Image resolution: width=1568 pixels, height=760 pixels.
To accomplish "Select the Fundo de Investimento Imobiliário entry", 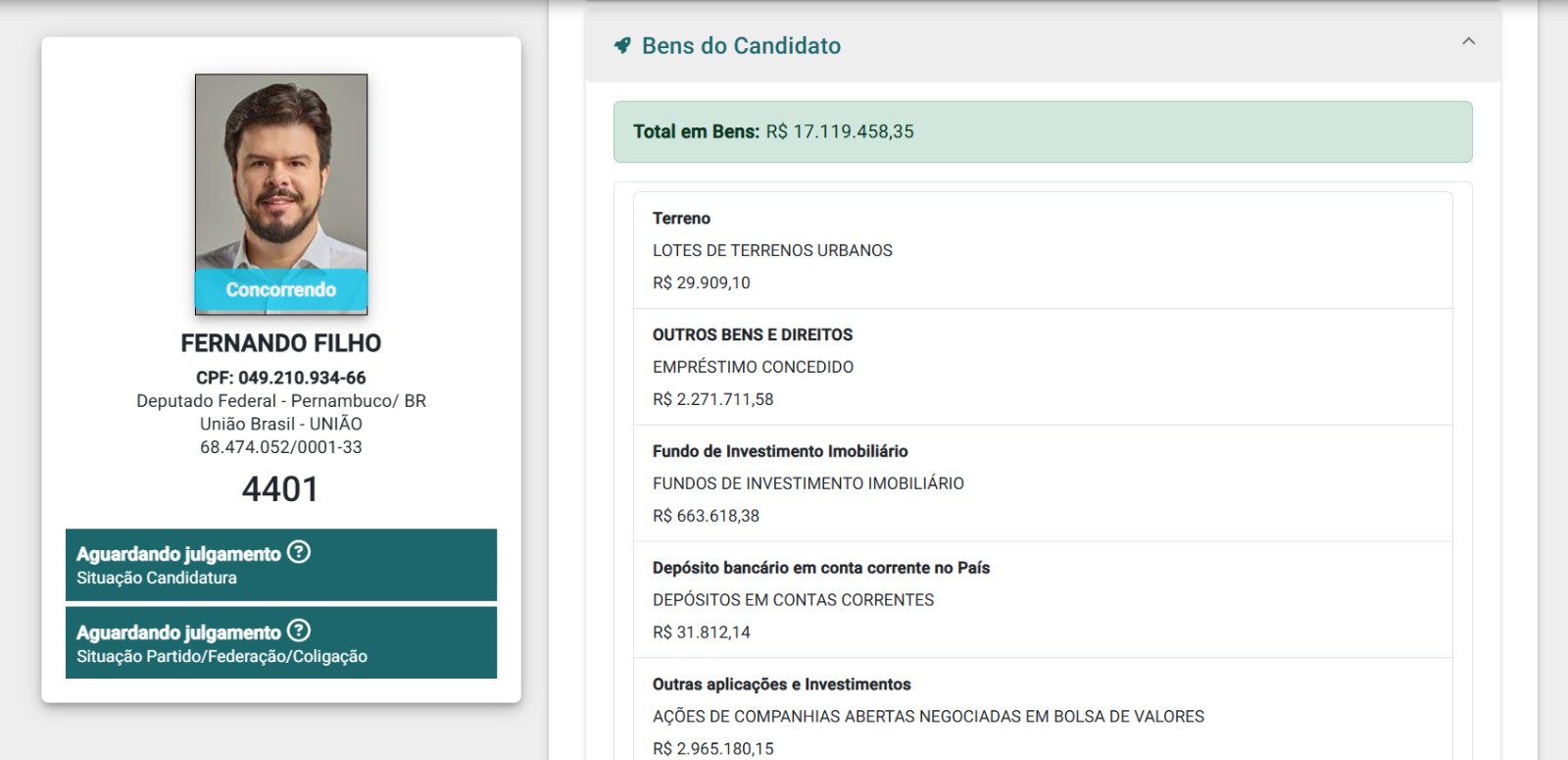I will [1043, 483].
